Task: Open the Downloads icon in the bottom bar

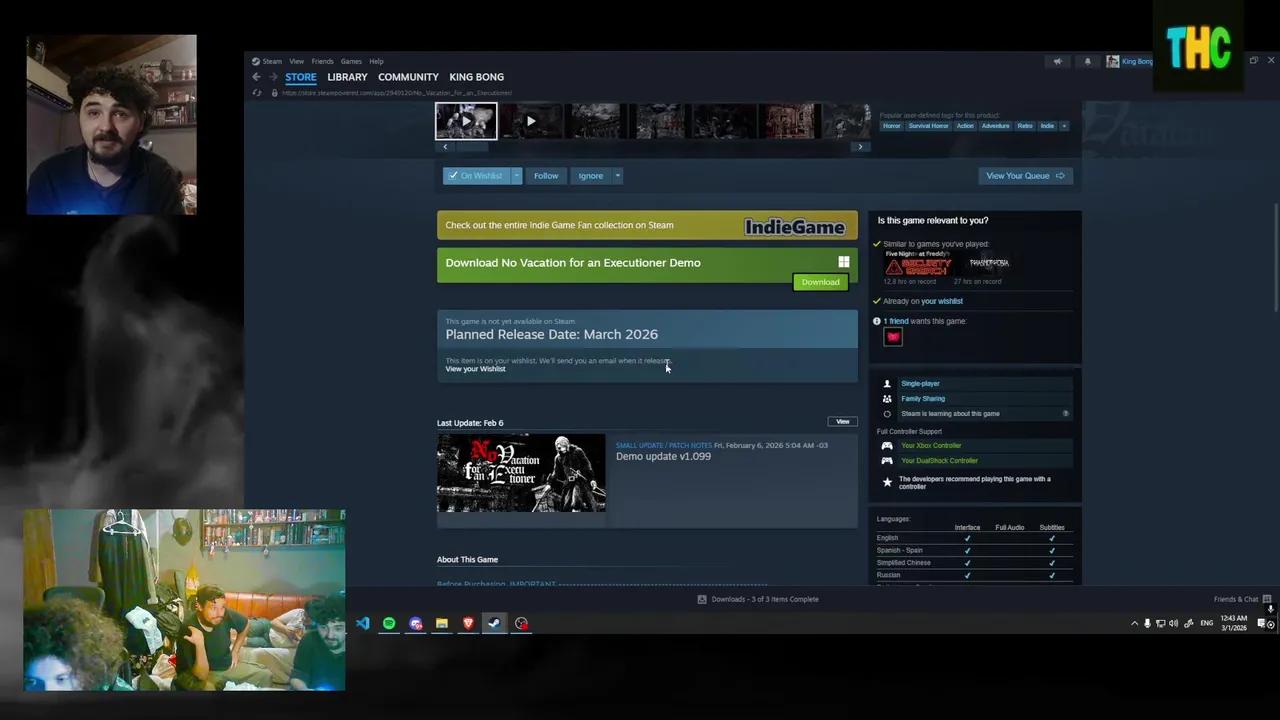Action: [702, 599]
